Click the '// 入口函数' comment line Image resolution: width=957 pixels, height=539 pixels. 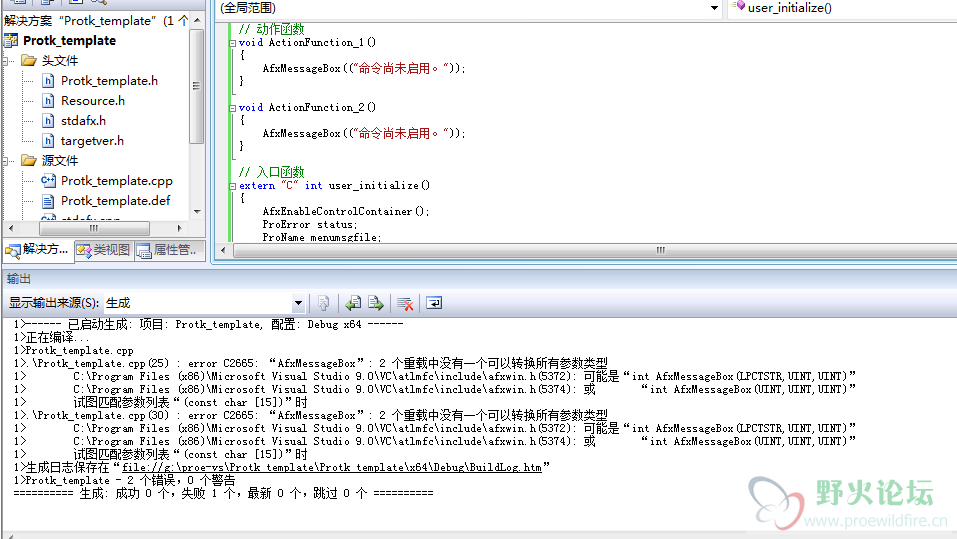pyautogui.click(x=271, y=172)
